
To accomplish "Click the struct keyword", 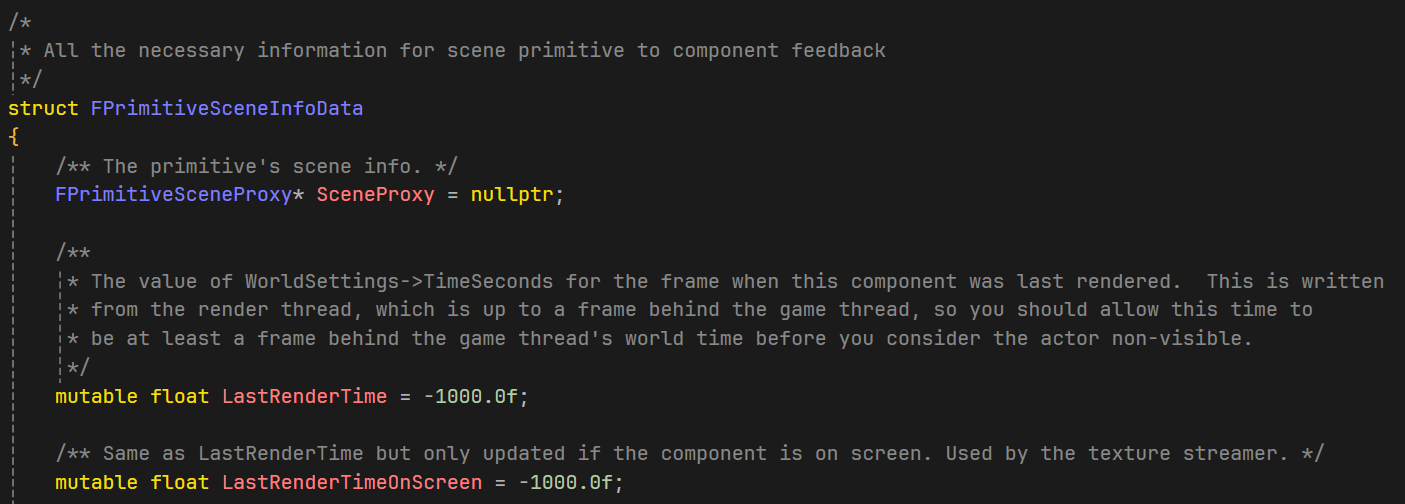I will (43, 108).
